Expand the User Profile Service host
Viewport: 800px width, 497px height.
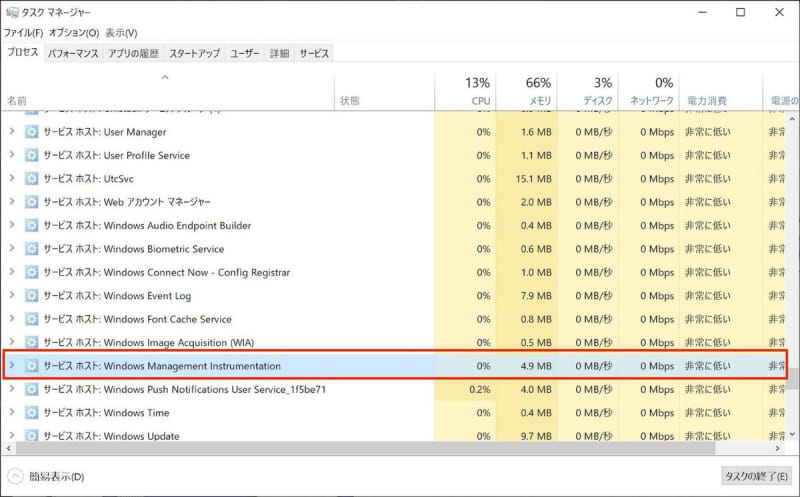coord(12,155)
